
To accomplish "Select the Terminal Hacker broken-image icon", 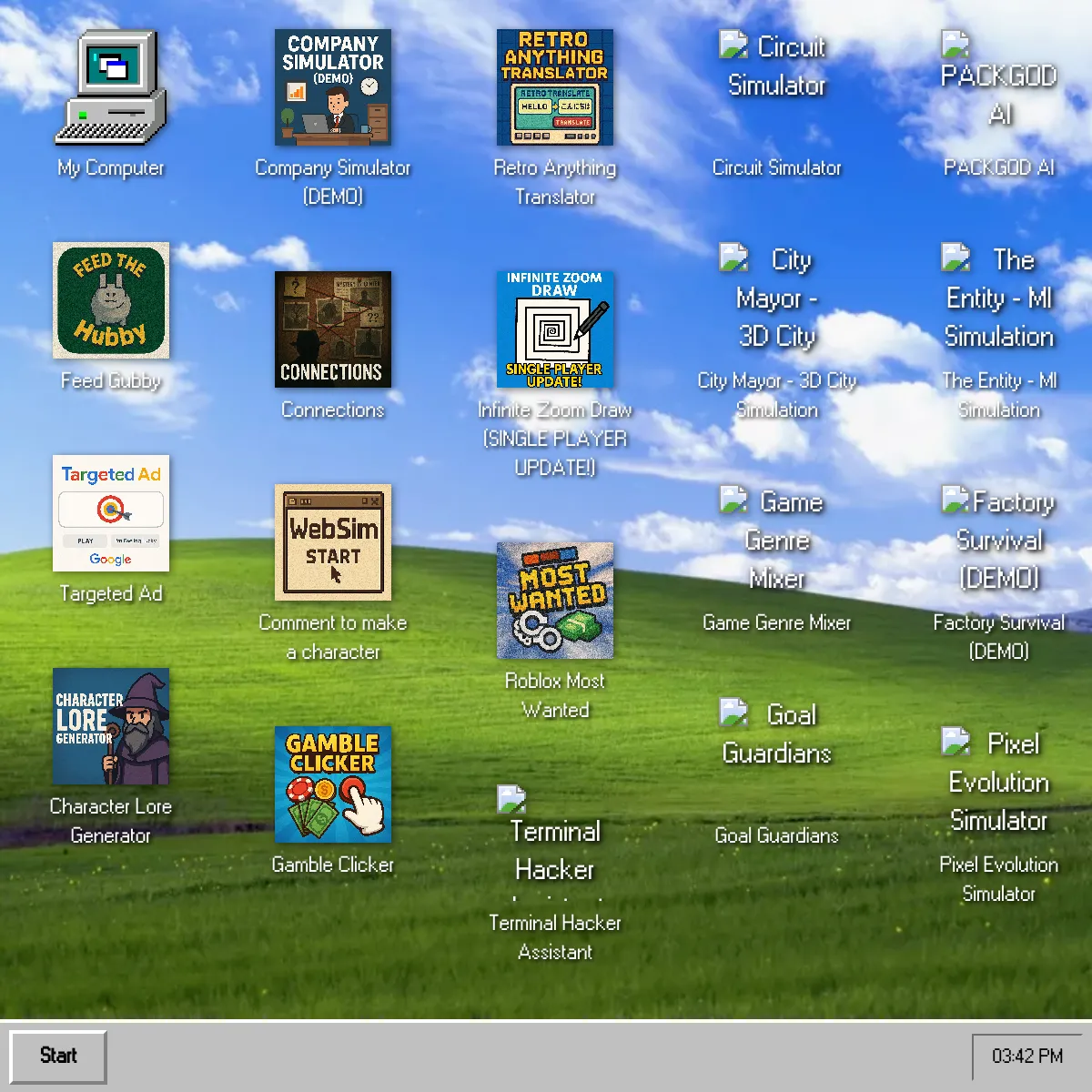I will click(x=555, y=841).
